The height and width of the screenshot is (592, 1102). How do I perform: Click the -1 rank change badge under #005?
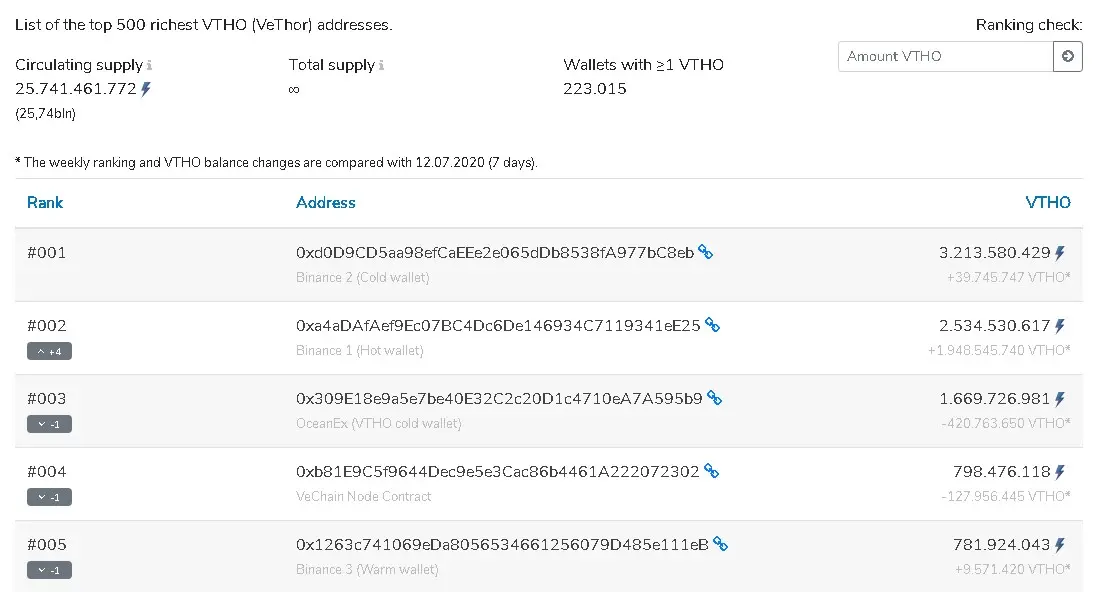(x=49, y=570)
